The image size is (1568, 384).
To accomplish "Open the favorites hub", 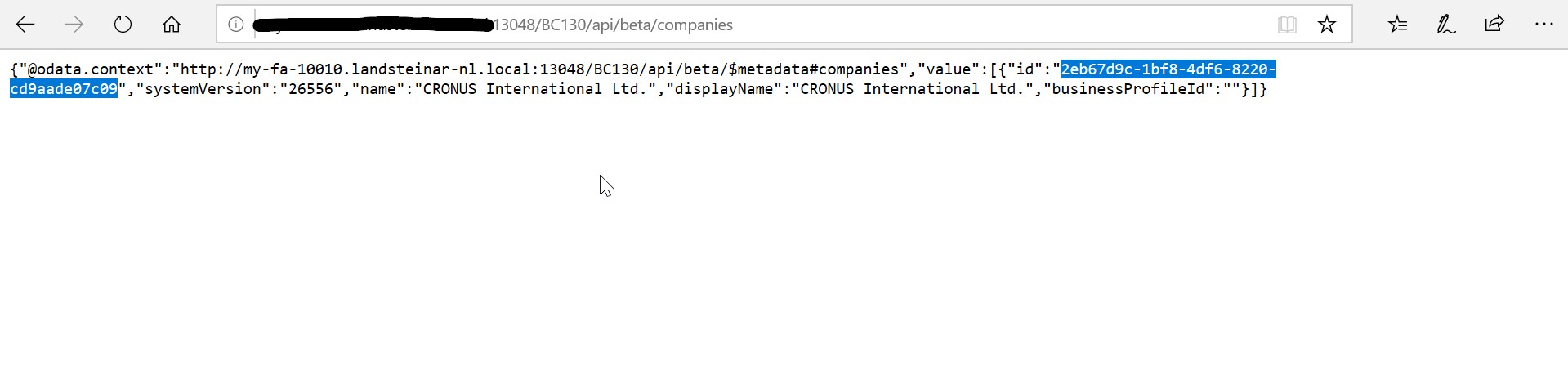I will point(1397,25).
